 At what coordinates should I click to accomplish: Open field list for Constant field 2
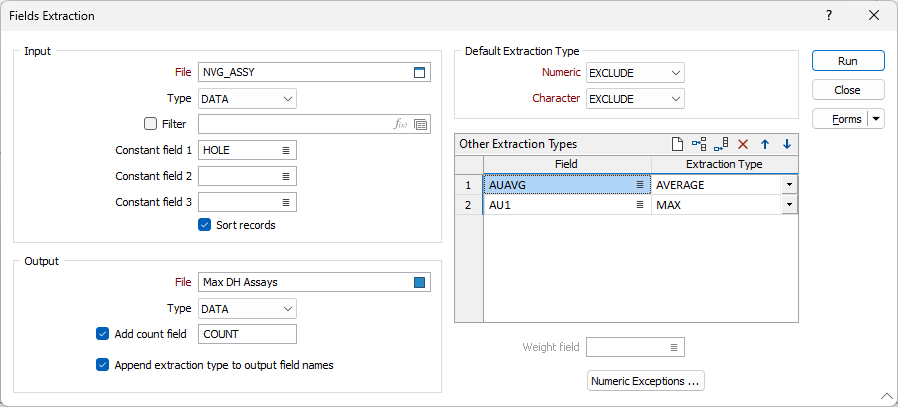(286, 176)
